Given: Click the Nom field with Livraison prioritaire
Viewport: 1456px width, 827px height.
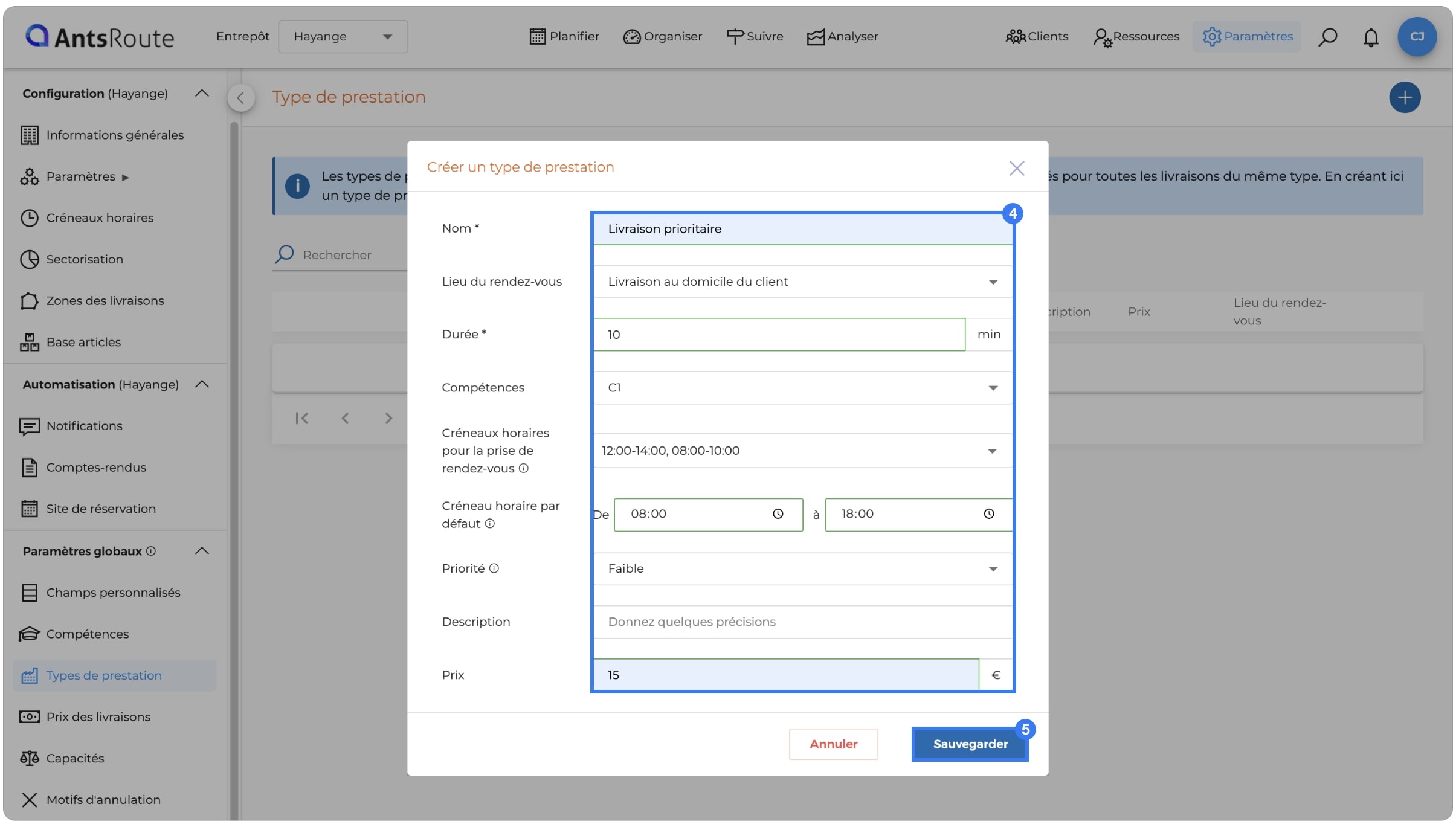Looking at the screenshot, I should [802, 229].
